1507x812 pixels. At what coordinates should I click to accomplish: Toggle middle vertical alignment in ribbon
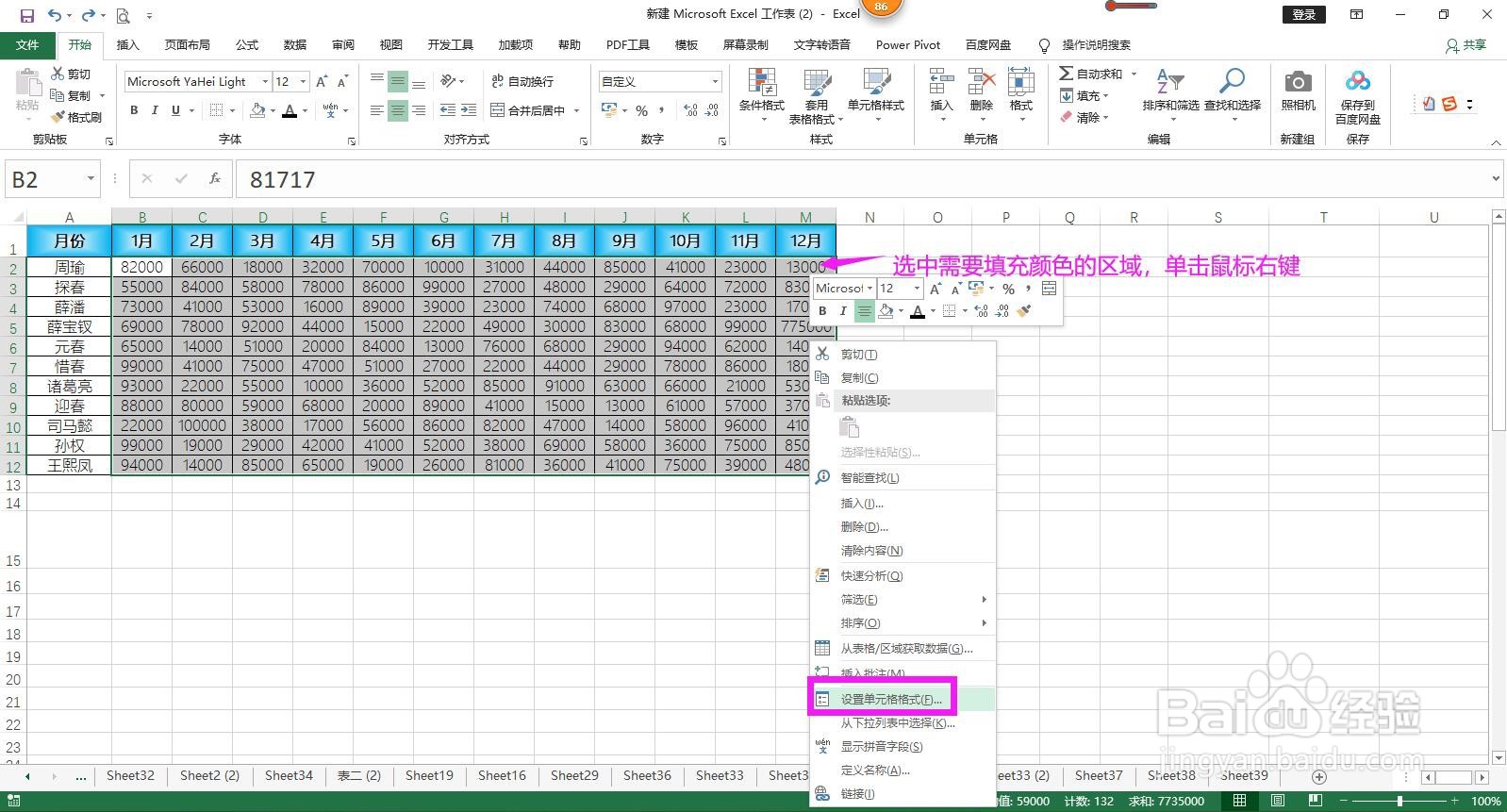[398, 81]
